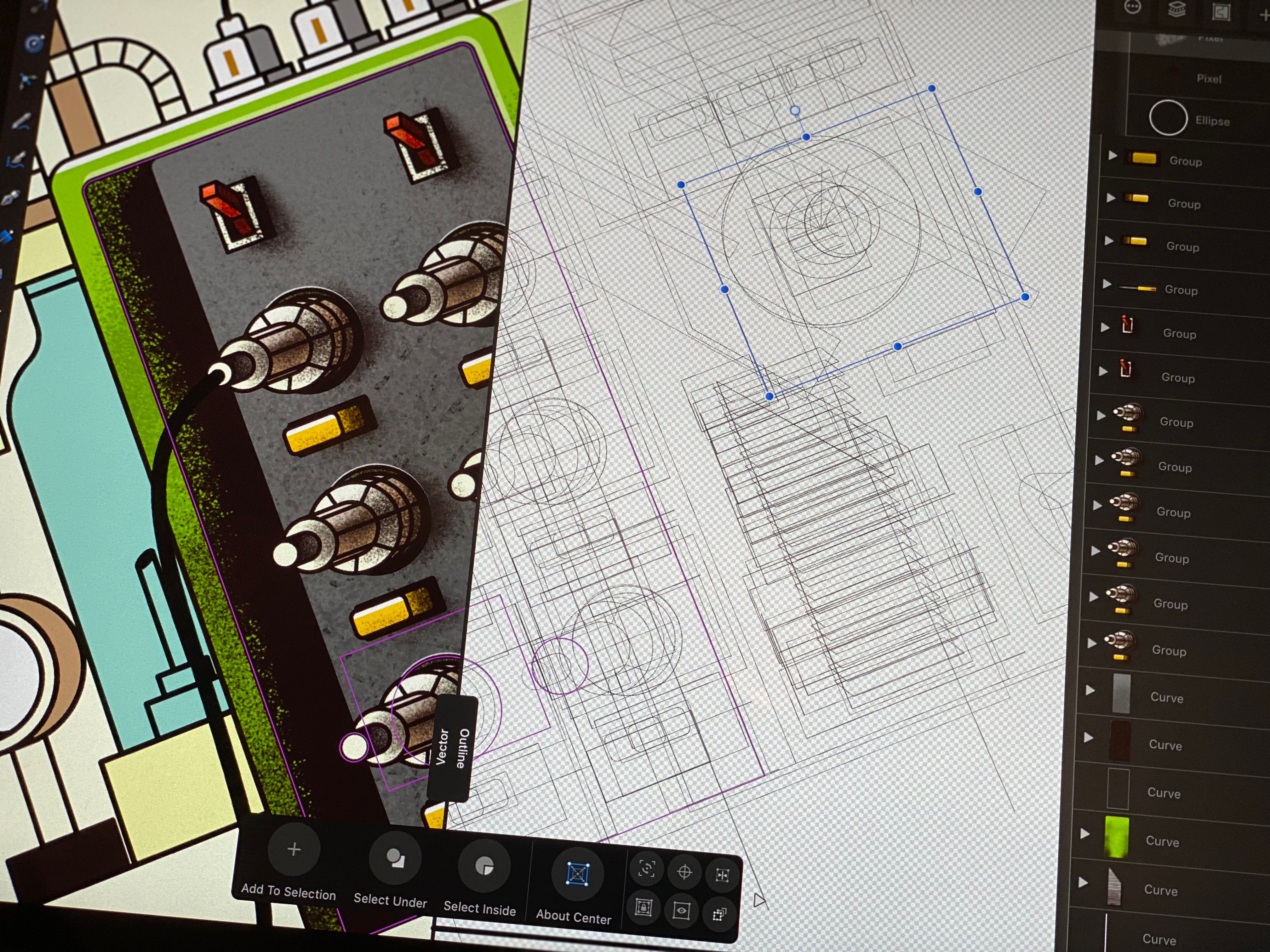Screen dimensions: 1270x952
Task: Select the Pencil tool in left toolbar
Action: [x=21, y=121]
